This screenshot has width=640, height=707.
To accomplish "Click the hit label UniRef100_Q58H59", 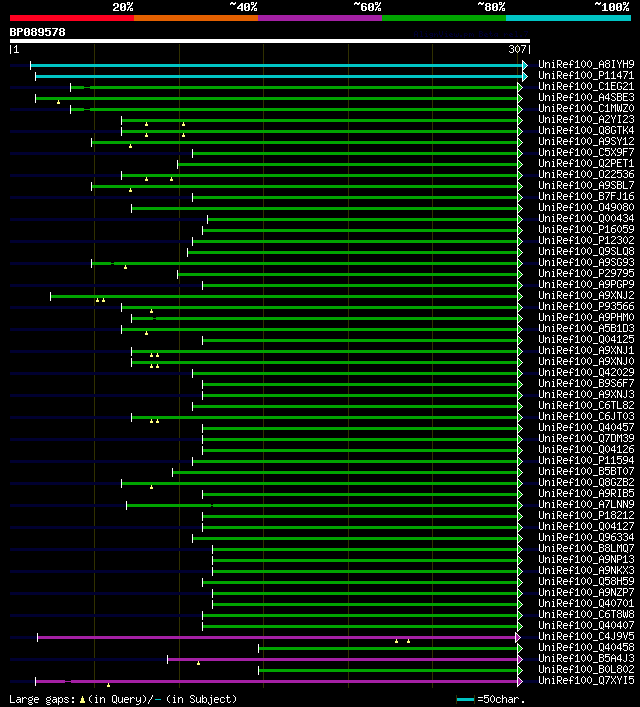I will coord(586,581).
